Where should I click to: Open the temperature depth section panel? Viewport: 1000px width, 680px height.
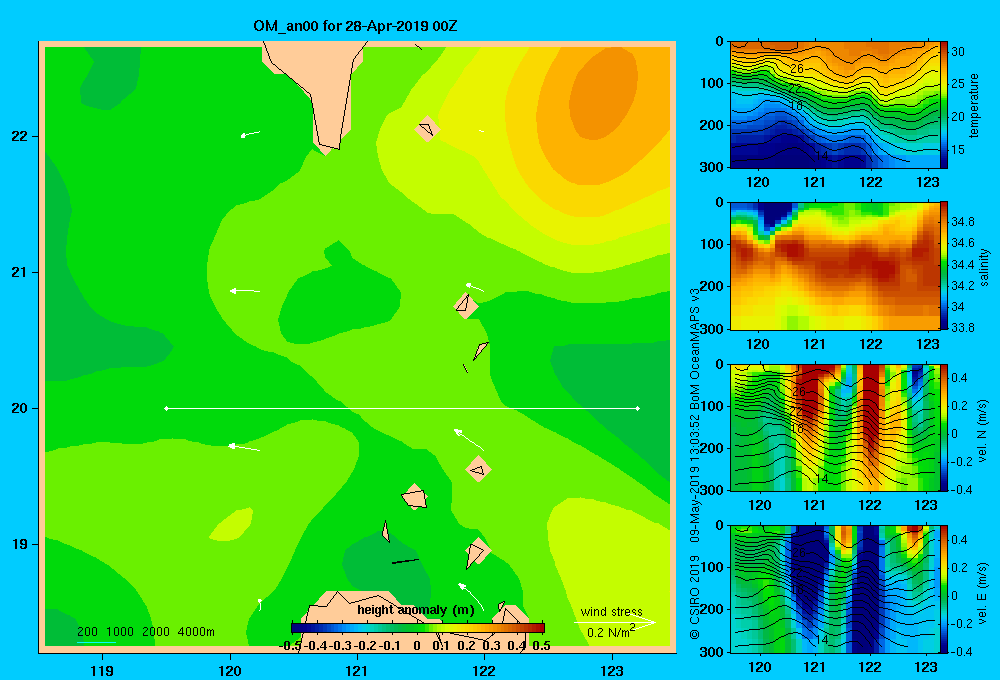834,105
